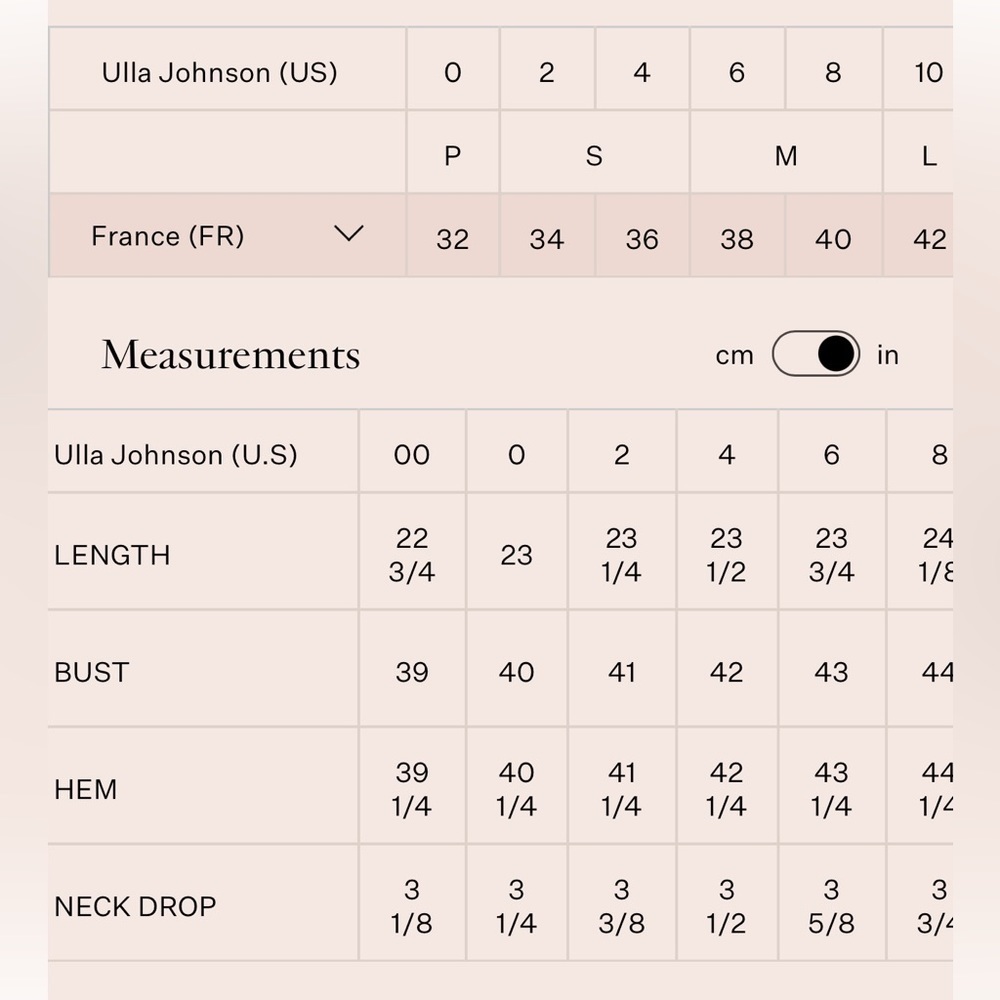Click the Measurements section heading

click(230, 354)
